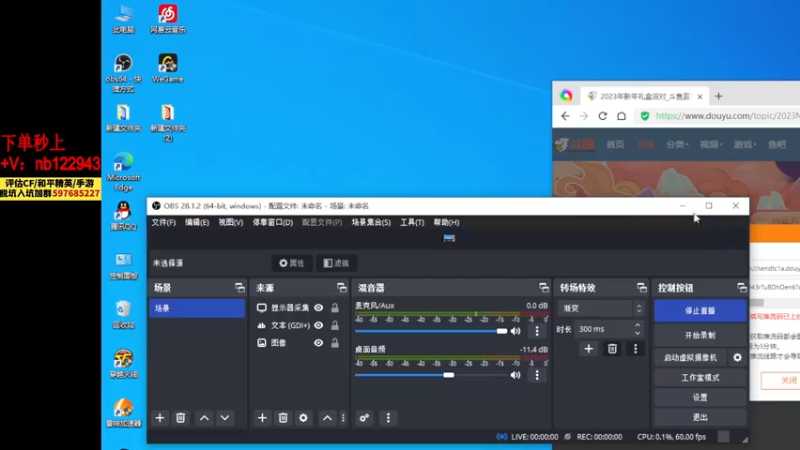This screenshot has height=450, width=800.
Task: Click 停止直播 button
Action: pos(700,311)
